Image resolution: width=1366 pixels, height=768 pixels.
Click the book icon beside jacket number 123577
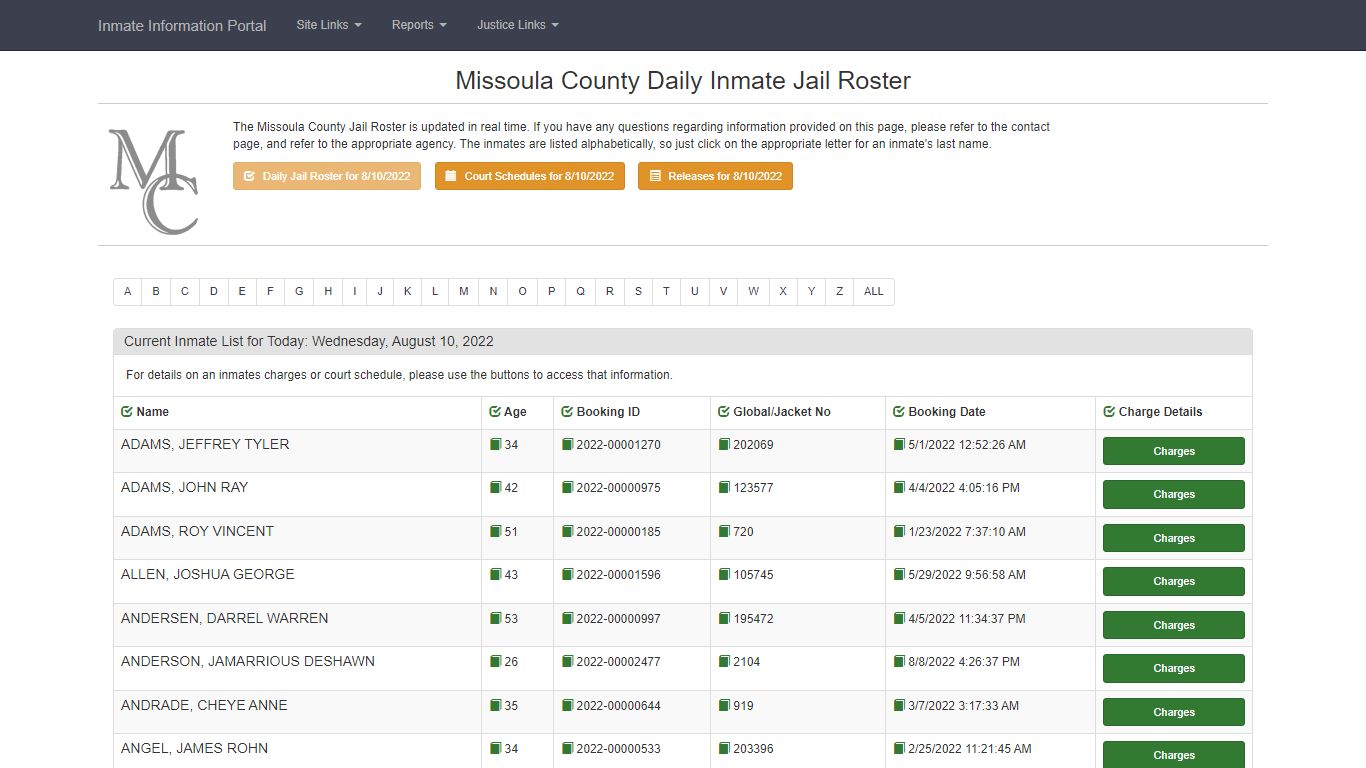pyautogui.click(x=724, y=487)
